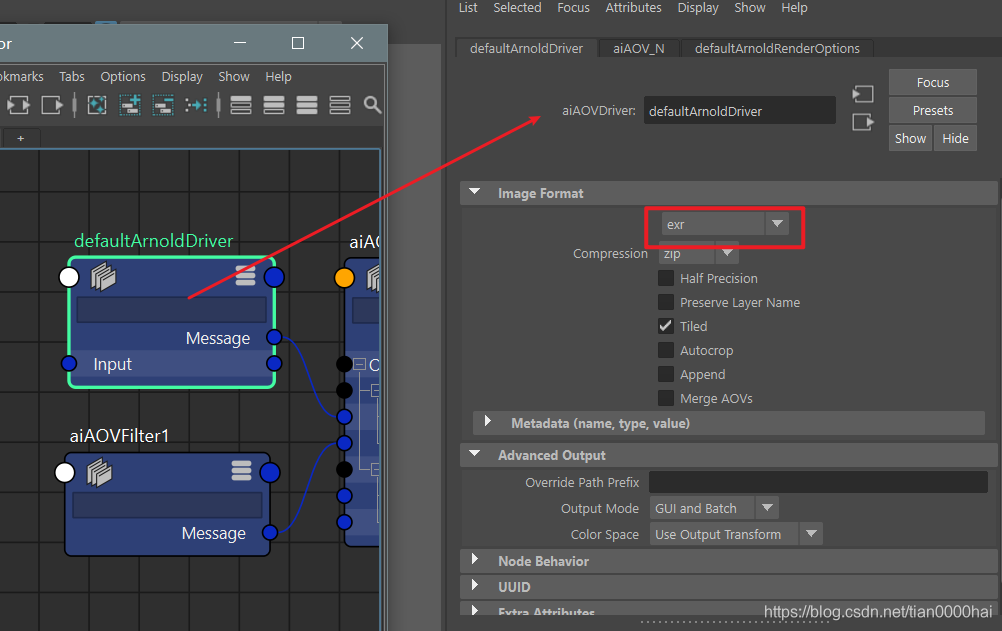1002x631 pixels.
Task: Click defaultArnoldDriver node type icon
Action: point(103,277)
